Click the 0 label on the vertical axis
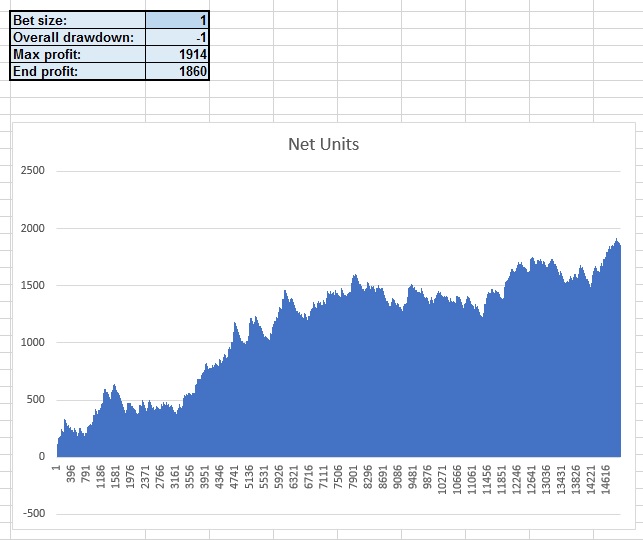 (x=40, y=457)
